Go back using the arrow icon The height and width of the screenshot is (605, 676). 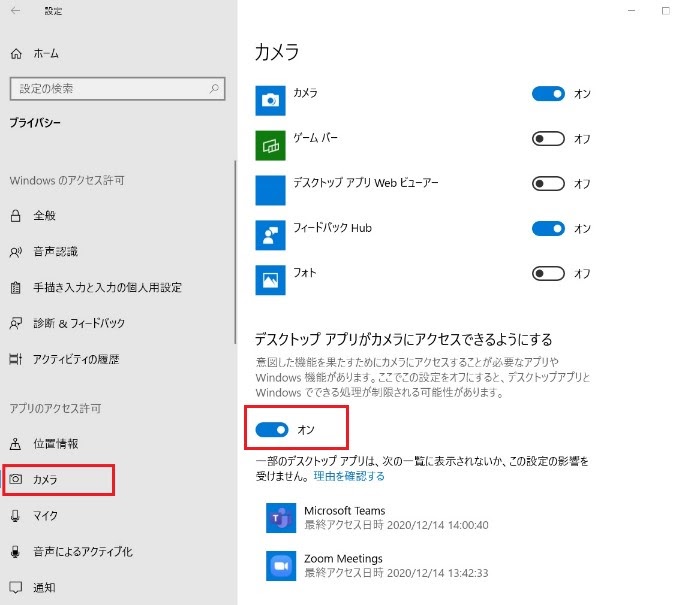pyautogui.click(x=16, y=11)
